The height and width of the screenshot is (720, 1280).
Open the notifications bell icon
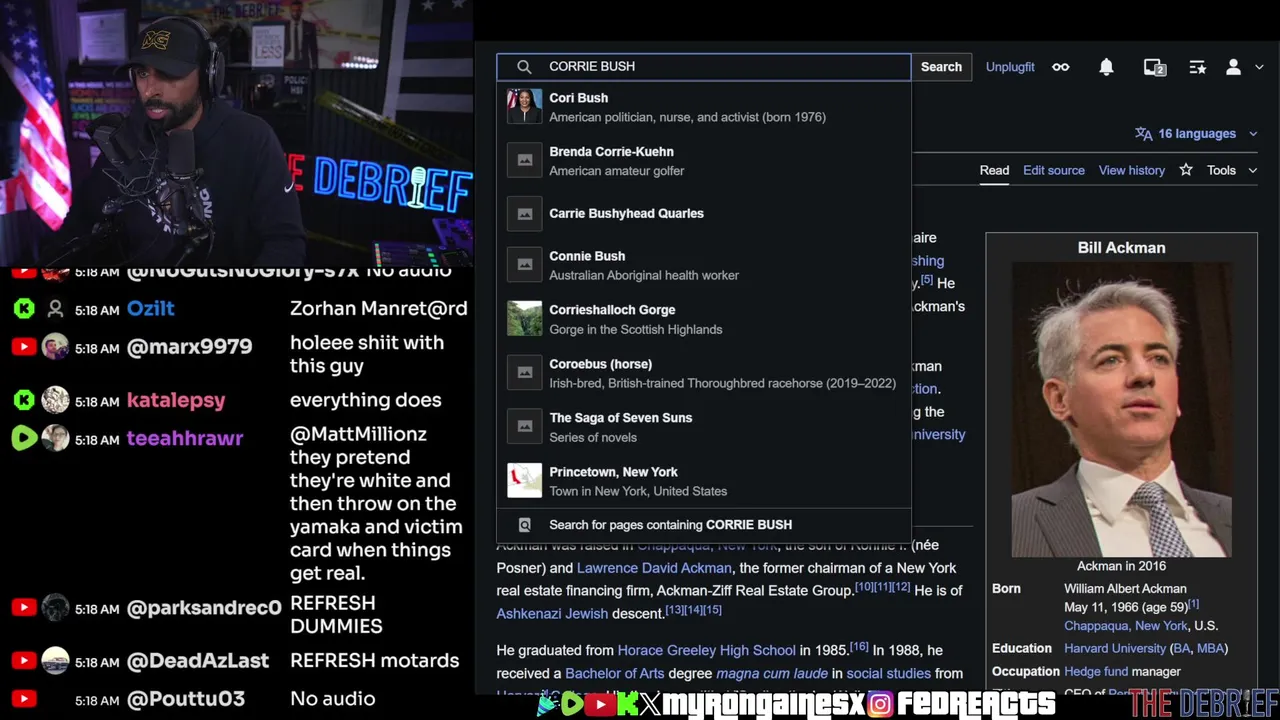tap(1106, 67)
